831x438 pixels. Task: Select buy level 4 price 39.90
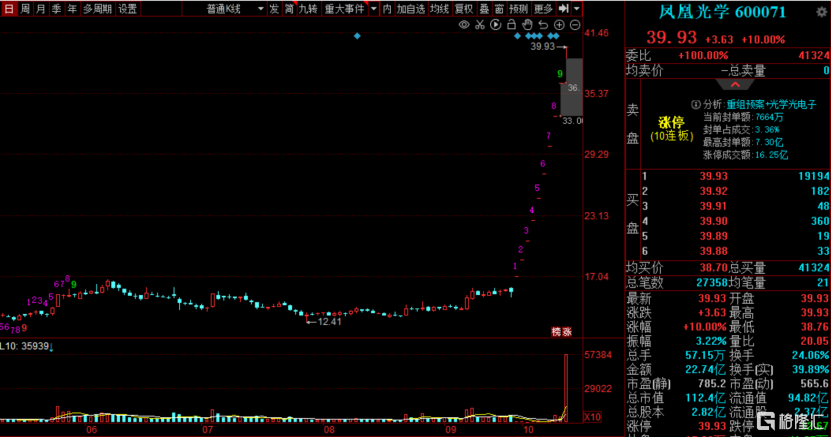(x=713, y=221)
